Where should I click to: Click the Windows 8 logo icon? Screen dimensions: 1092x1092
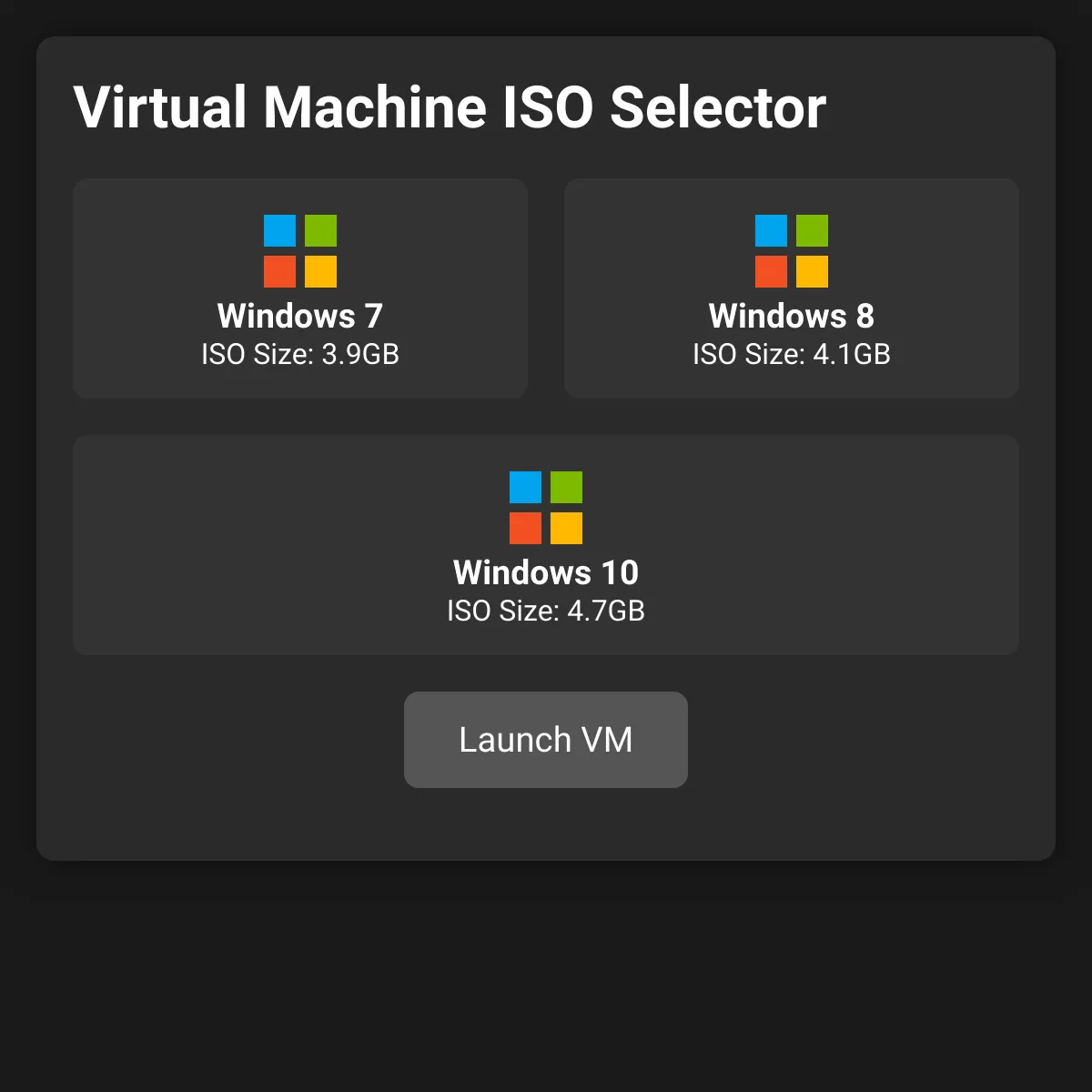[x=792, y=251]
